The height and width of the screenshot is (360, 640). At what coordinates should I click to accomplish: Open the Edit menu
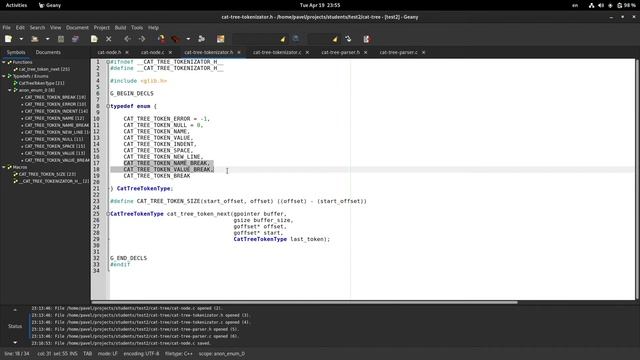(x=20, y=28)
